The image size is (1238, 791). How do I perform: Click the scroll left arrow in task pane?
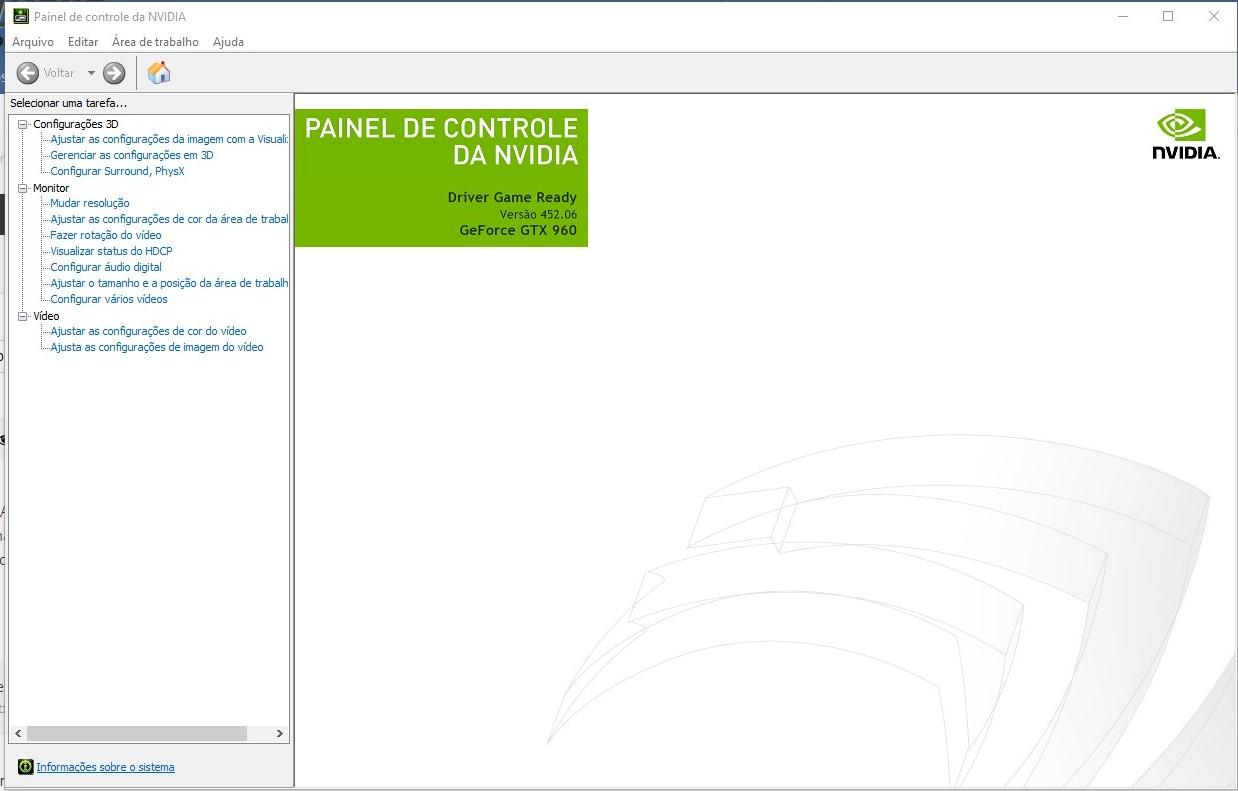[x=18, y=733]
